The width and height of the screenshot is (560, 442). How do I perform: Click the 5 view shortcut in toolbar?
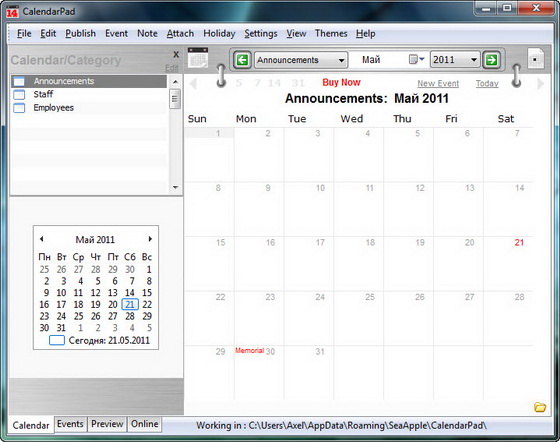coord(239,83)
